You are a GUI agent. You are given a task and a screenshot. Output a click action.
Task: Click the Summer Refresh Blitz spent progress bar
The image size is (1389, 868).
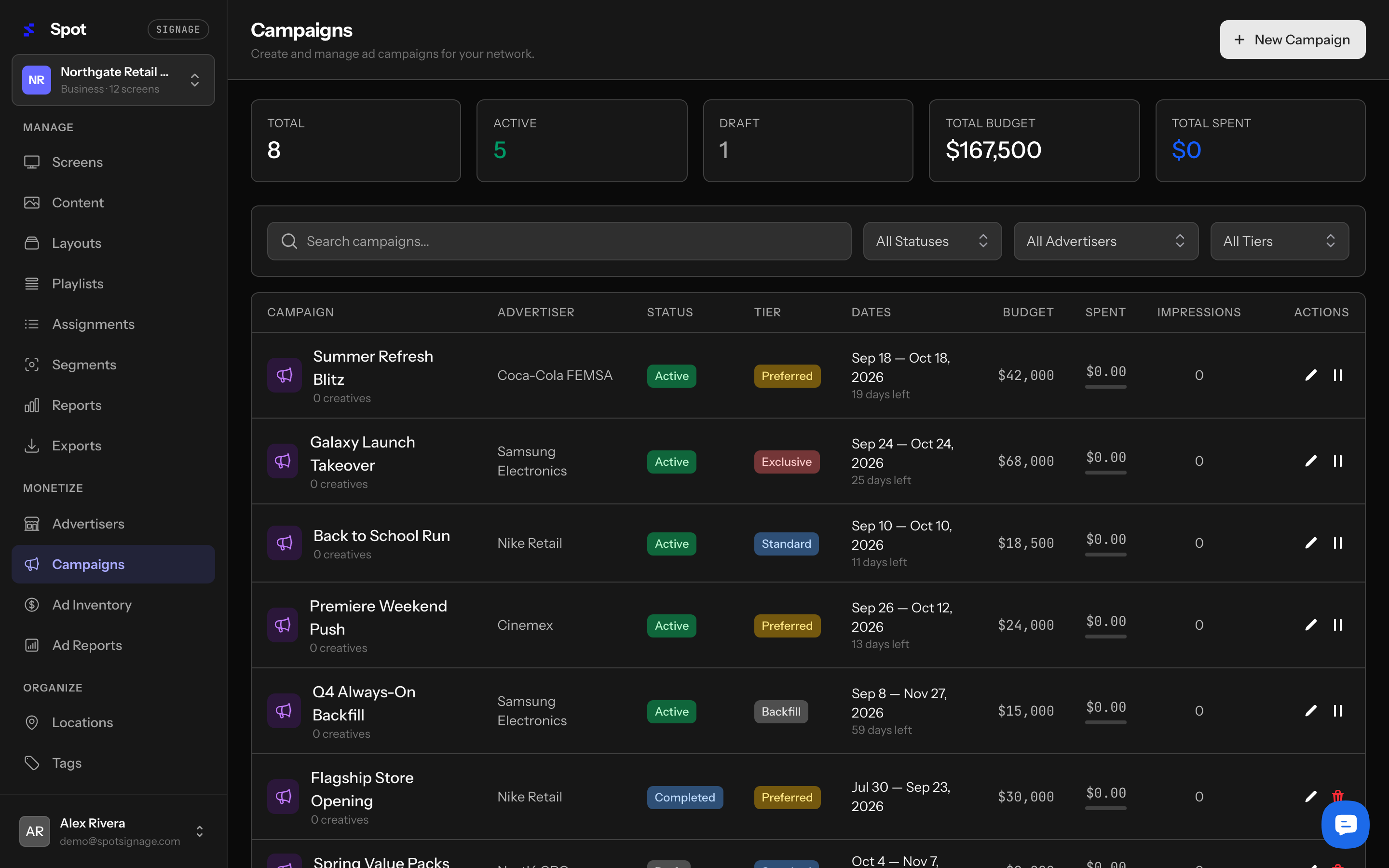pyautogui.click(x=1105, y=387)
